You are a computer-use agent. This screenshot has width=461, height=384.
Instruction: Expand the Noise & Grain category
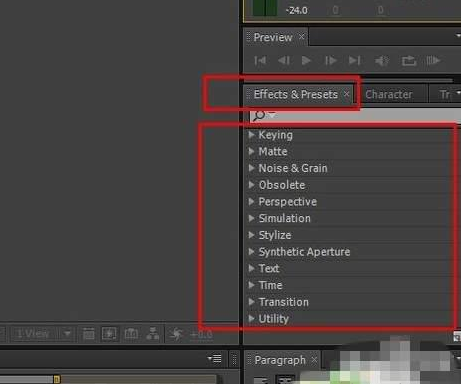(x=252, y=168)
